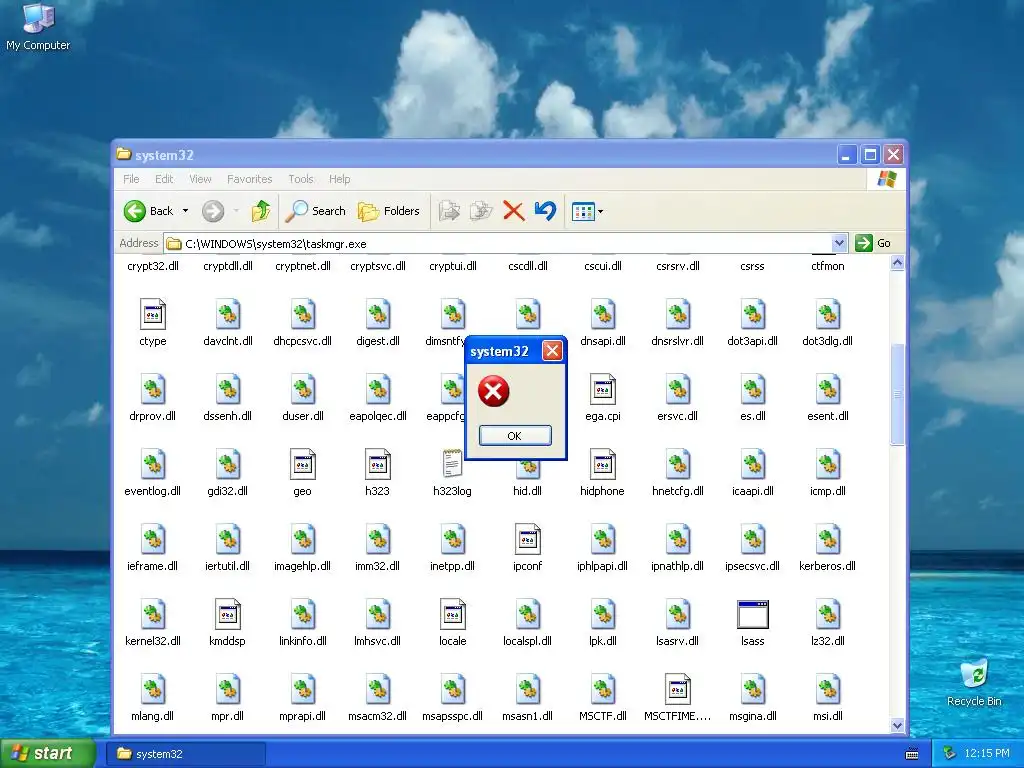Select the gdi32.dll file
The image size is (1024, 768).
point(228,473)
